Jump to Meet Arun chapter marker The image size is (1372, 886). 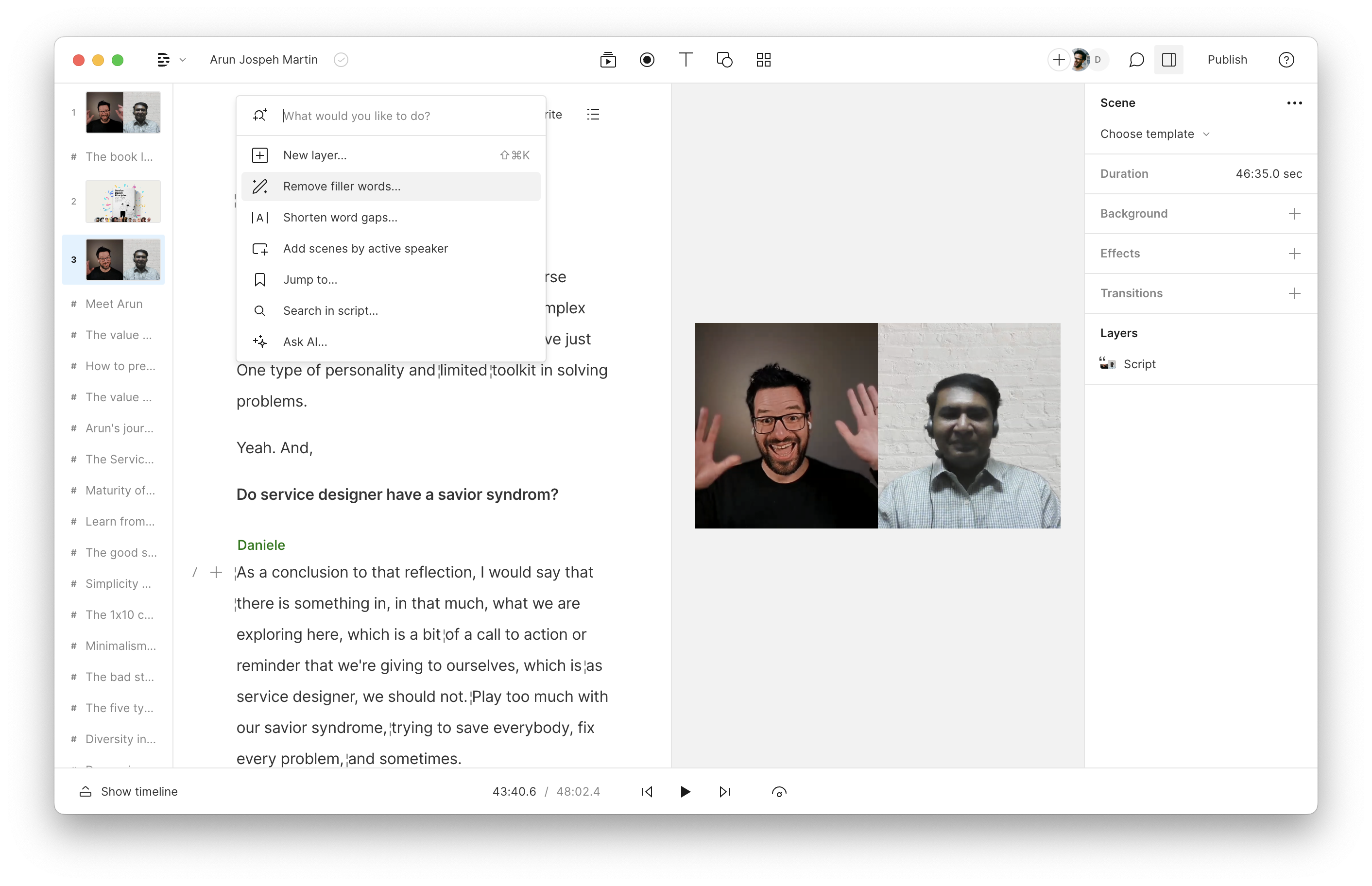[x=114, y=304]
